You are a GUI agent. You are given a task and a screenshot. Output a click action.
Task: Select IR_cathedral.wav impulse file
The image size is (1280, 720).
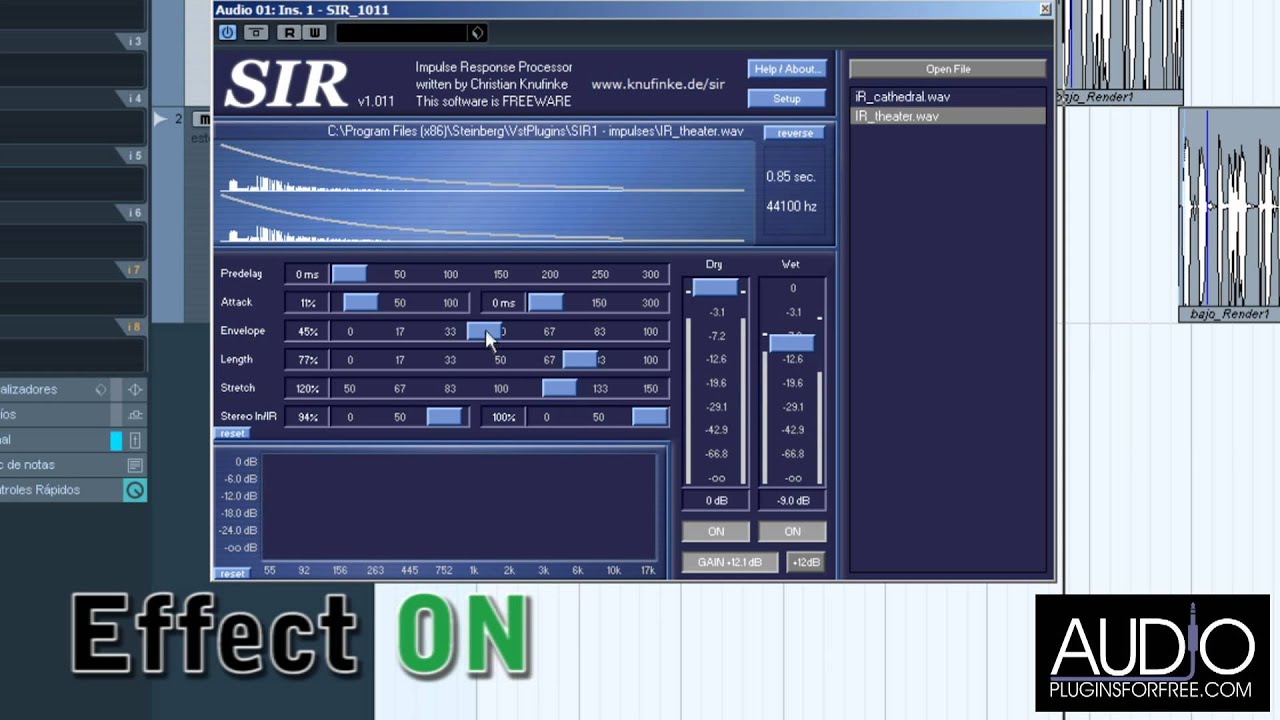tap(947, 97)
